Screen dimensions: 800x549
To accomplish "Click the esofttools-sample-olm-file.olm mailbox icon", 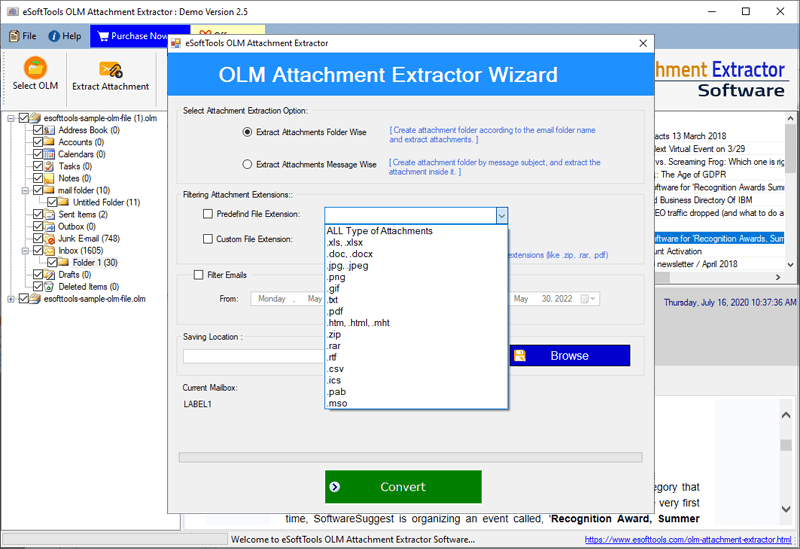I will [x=35, y=298].
